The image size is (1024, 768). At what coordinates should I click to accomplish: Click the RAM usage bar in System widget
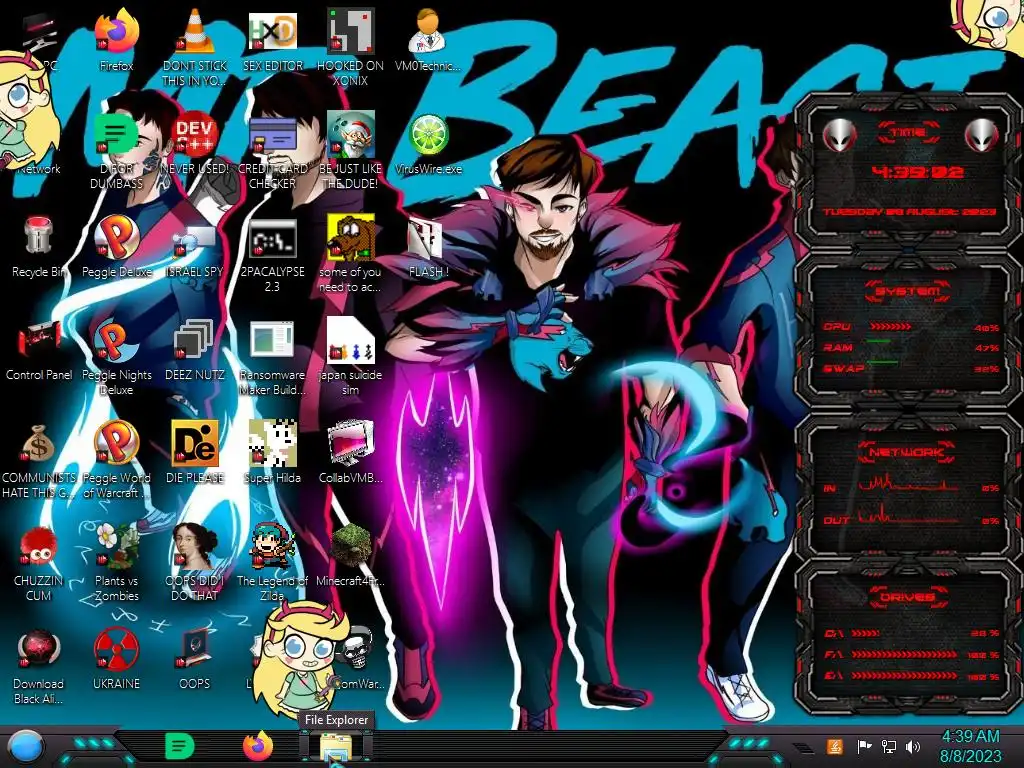pyautogui.click(x=878, y=342)
